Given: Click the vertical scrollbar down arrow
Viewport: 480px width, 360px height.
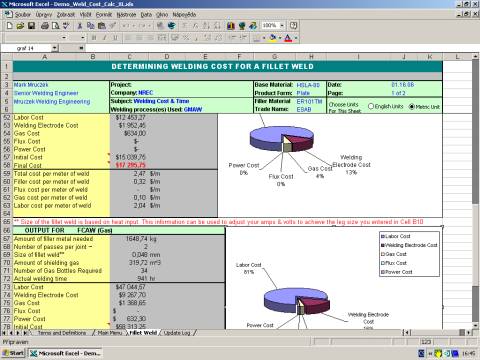Looking at the screenshot, I should click(x=476, y=326).
